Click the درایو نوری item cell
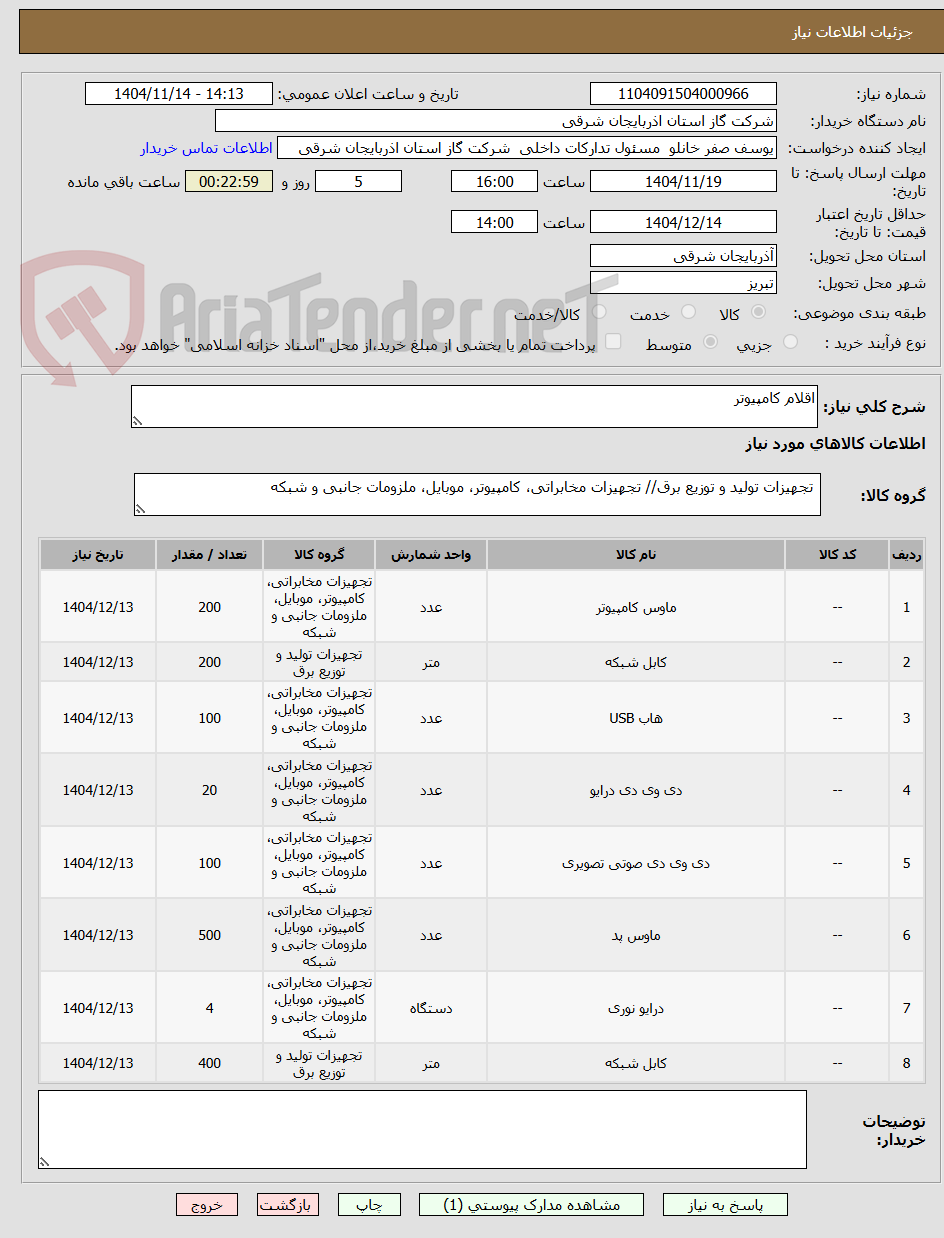 635,1008
